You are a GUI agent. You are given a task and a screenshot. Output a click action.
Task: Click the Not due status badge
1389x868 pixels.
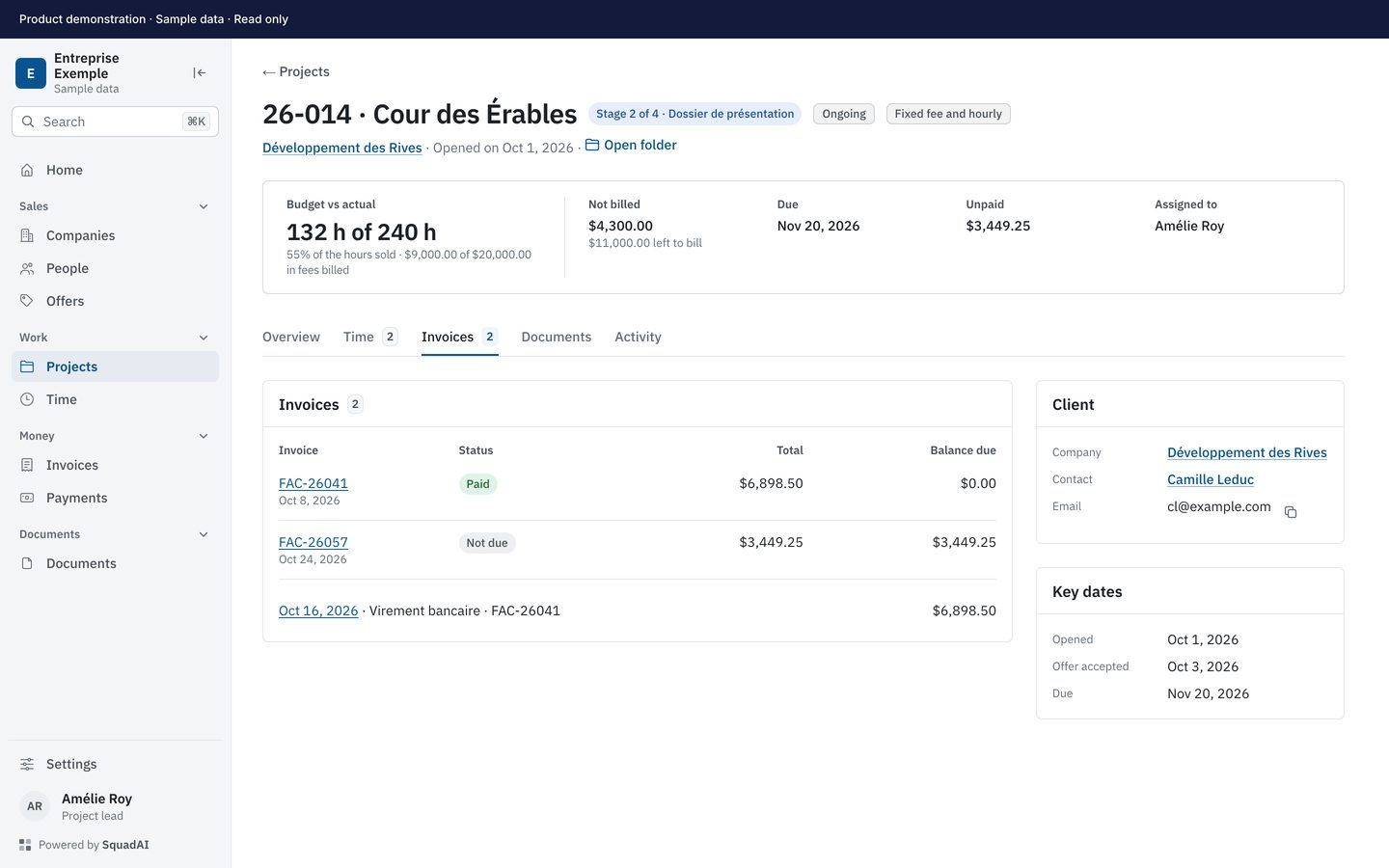[487, 543]
